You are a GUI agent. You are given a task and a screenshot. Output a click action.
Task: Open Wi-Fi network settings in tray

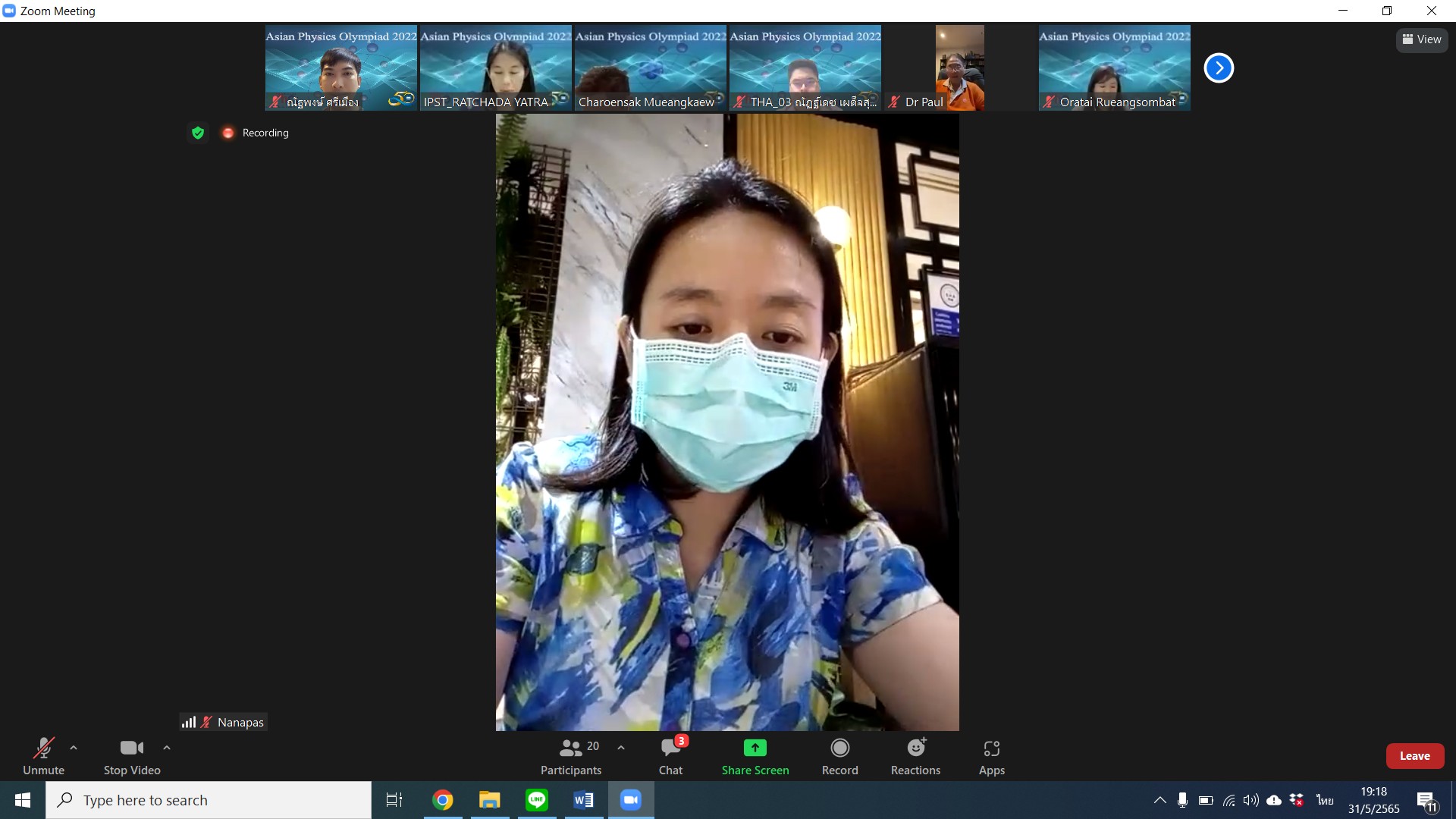click(x=1228, y=800)
